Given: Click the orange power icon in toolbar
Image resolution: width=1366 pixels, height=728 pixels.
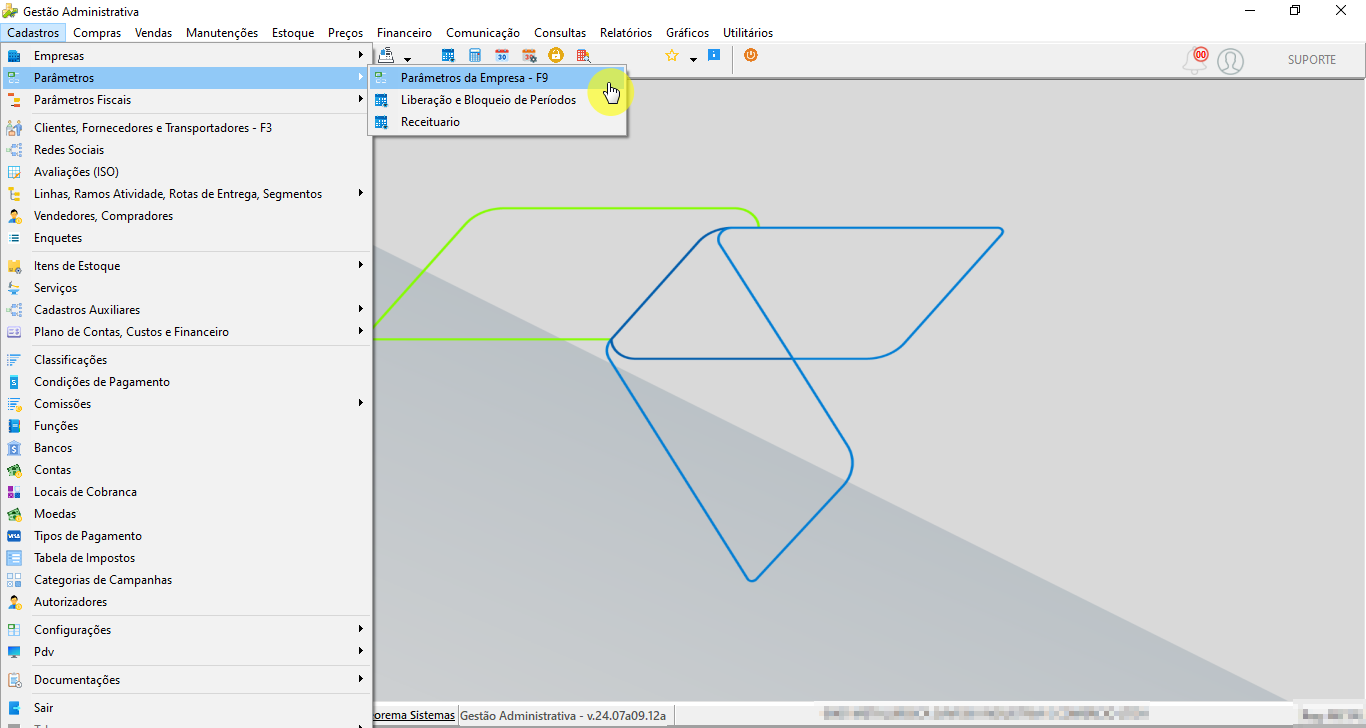Looking at the screenshot, I should (x=751, y=56).
